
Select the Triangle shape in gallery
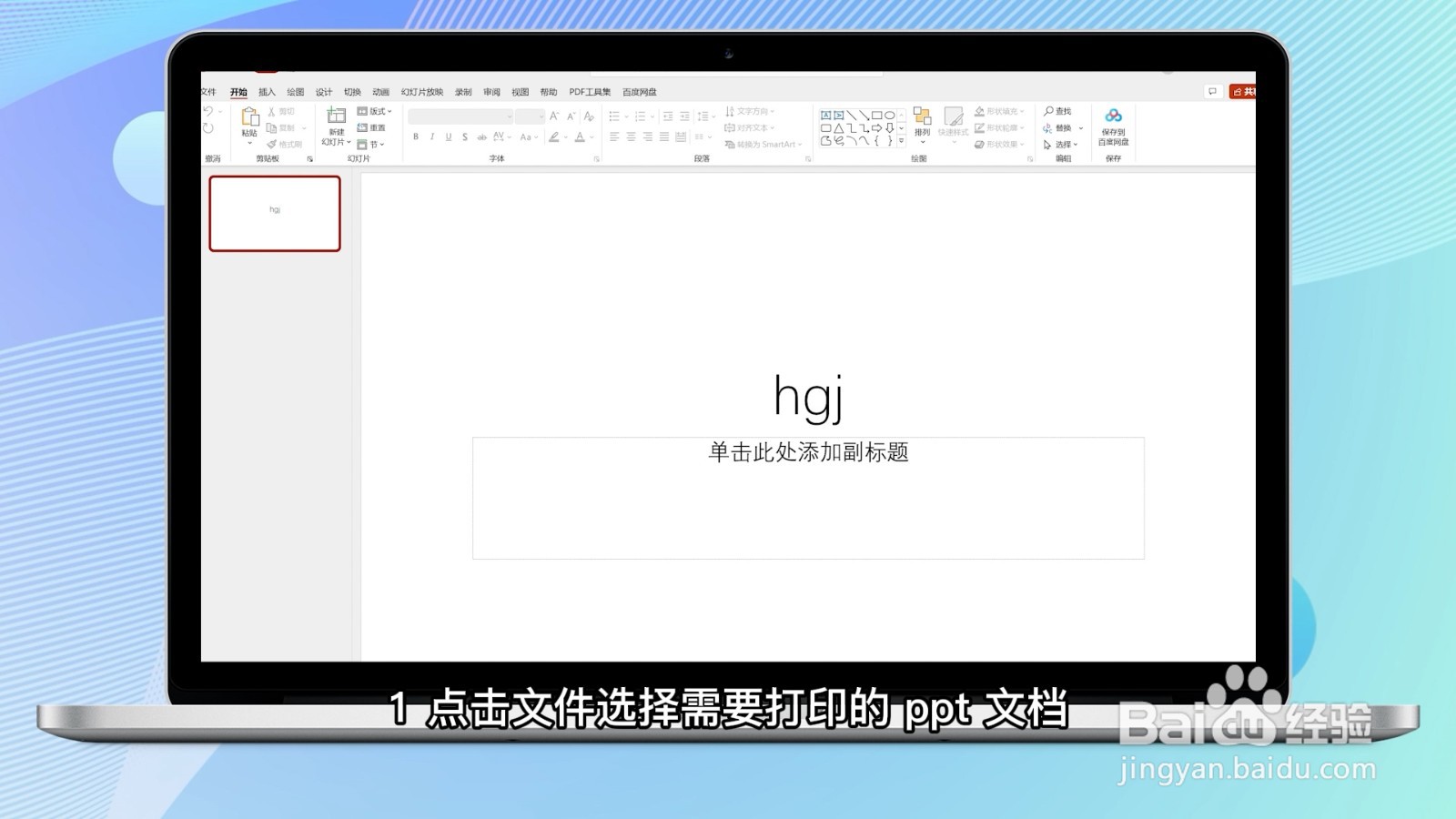tap(838, 128)
